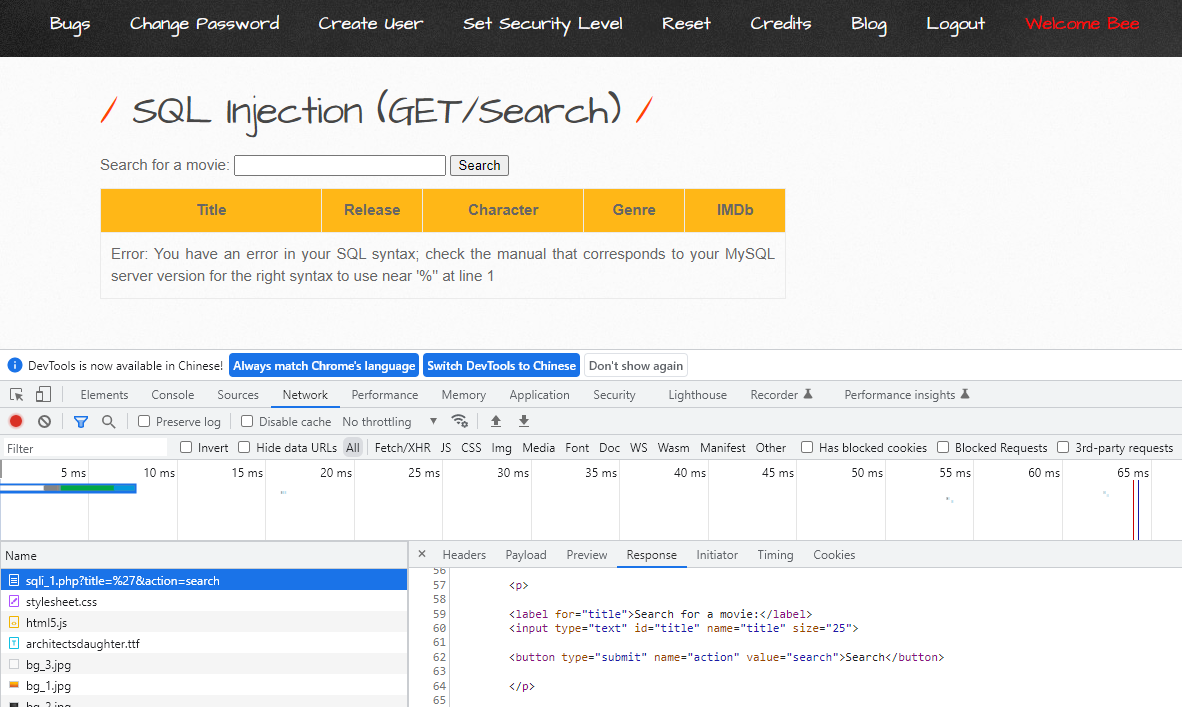Open the Lighthouse tab
Image resolution: width=1182 pixels, height=707 pixels.
[x=697, y=395]
